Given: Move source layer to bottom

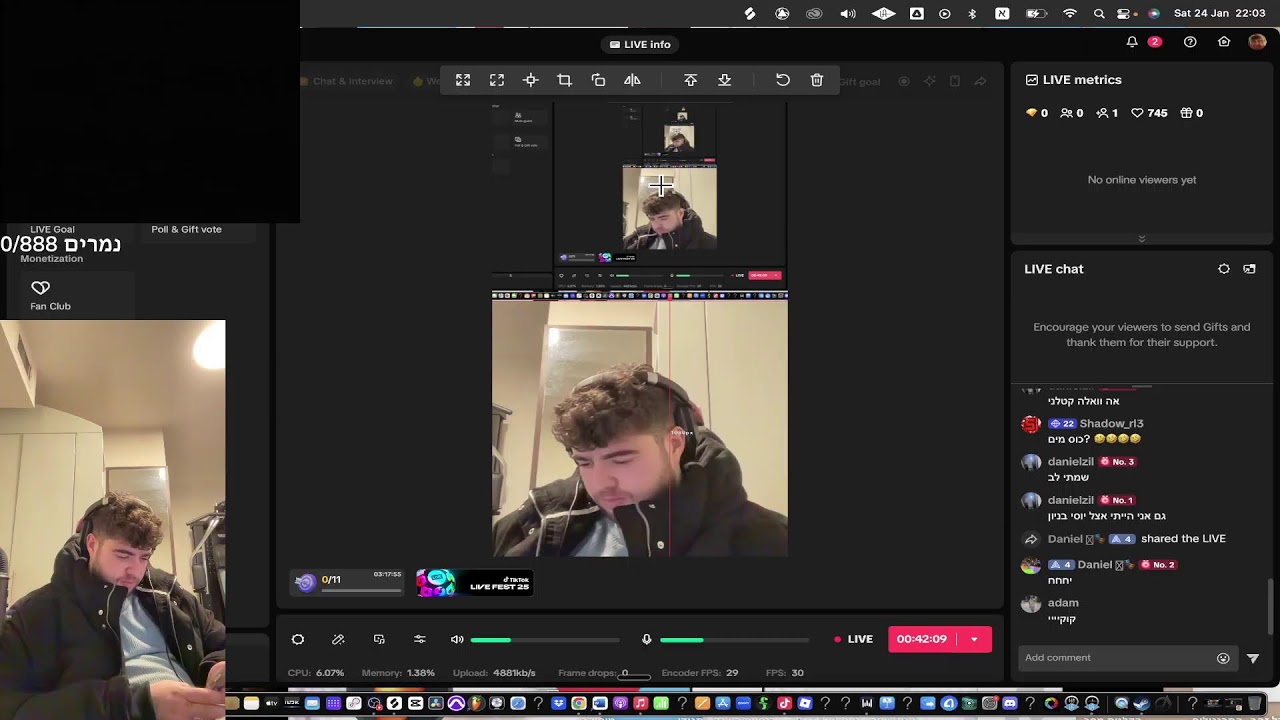Looking at the screenshot, I should [x=725, y=80].
